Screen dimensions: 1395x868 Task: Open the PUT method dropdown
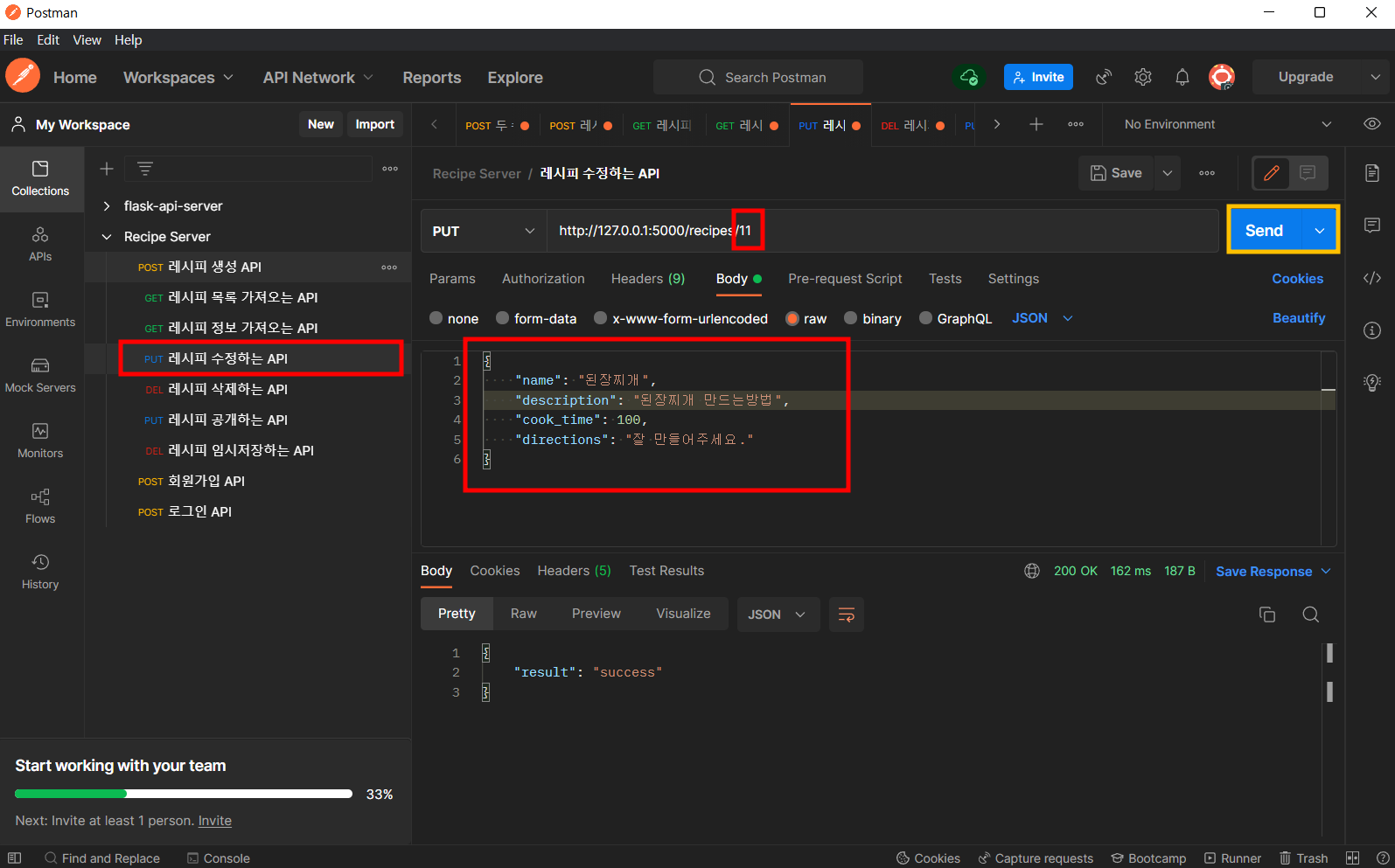[x=484, y=231]
